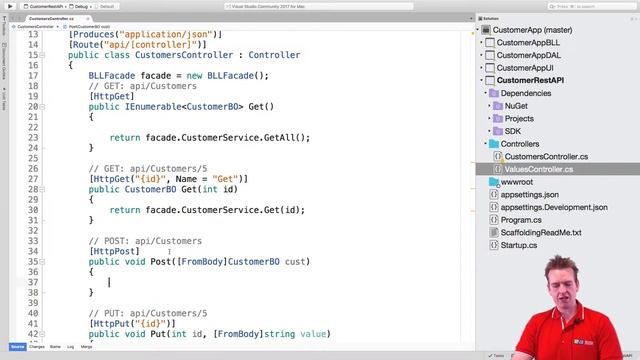The image size is (640, 360).
Task: Expand the NuGet folder
Action: 490,106
